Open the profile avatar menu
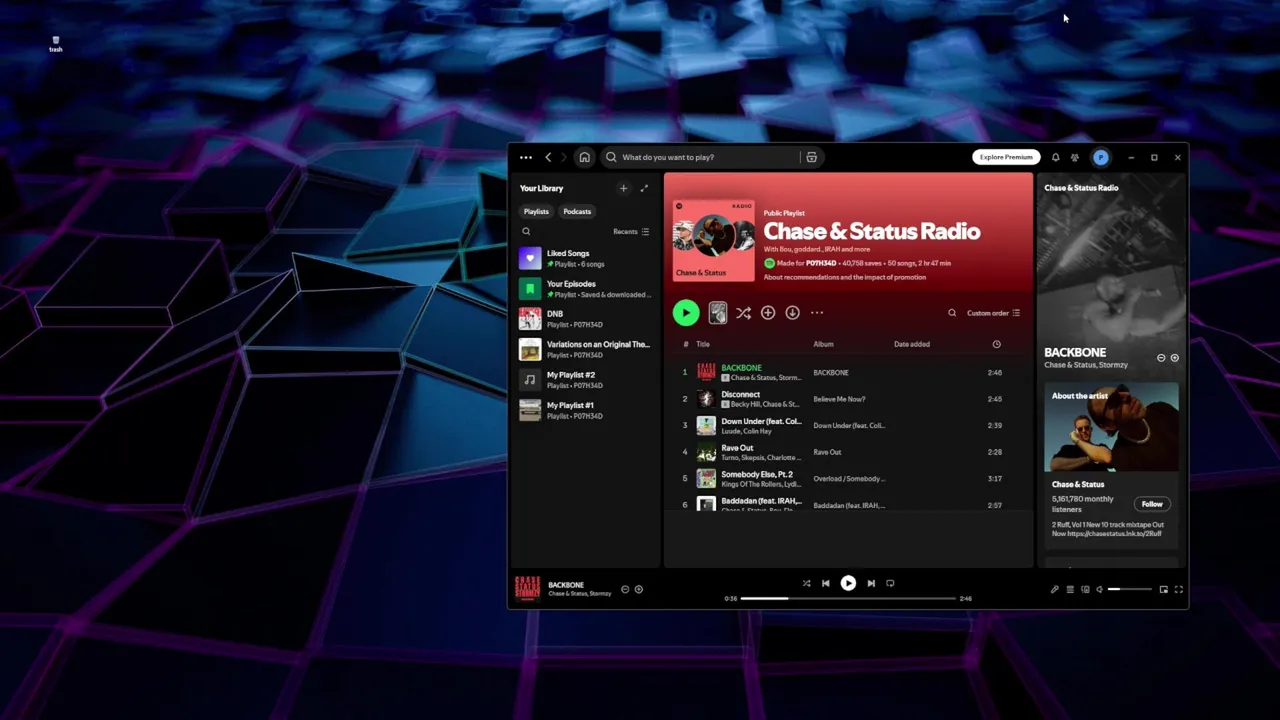This screenshot has width=1280, height=720. tap(1101, 157)
